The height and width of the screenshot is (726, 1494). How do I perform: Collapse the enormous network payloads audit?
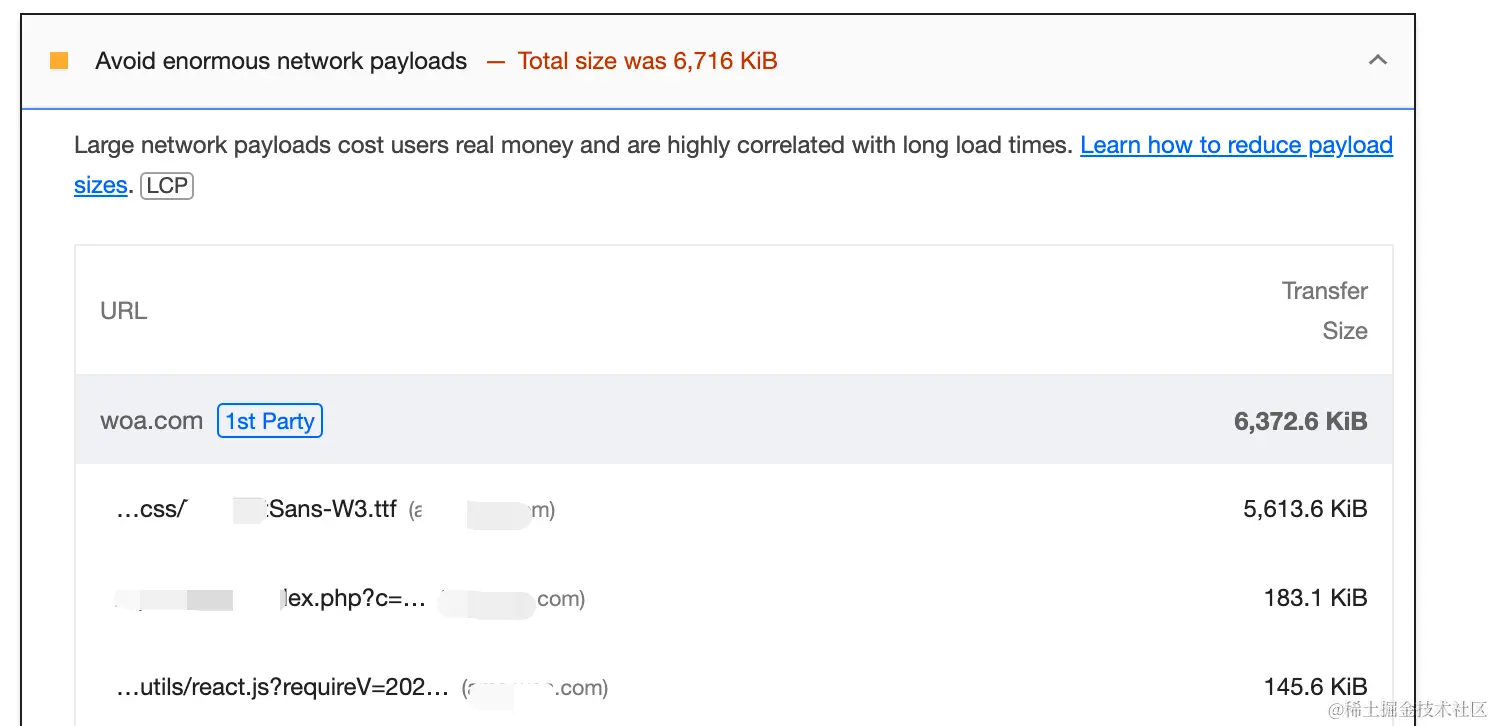pos(1377,61)
